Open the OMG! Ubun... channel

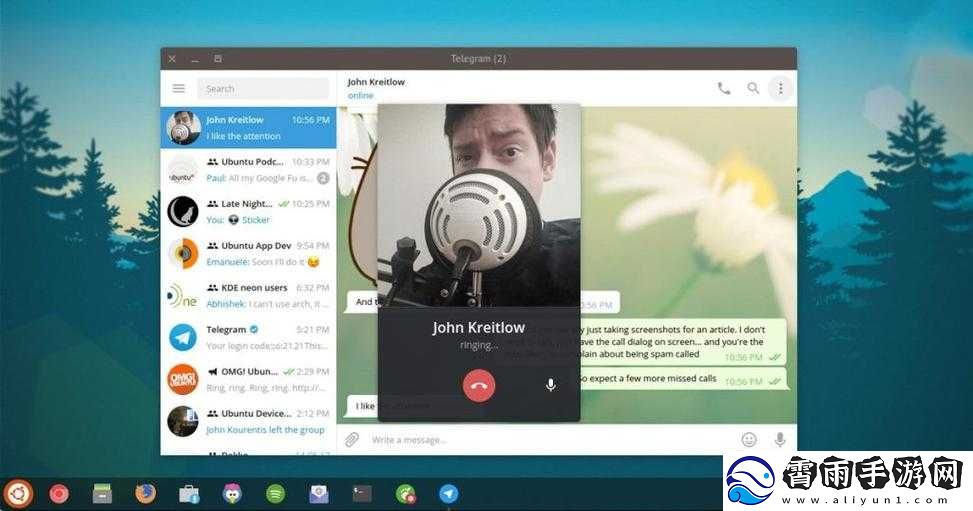[x=248, y=379]
